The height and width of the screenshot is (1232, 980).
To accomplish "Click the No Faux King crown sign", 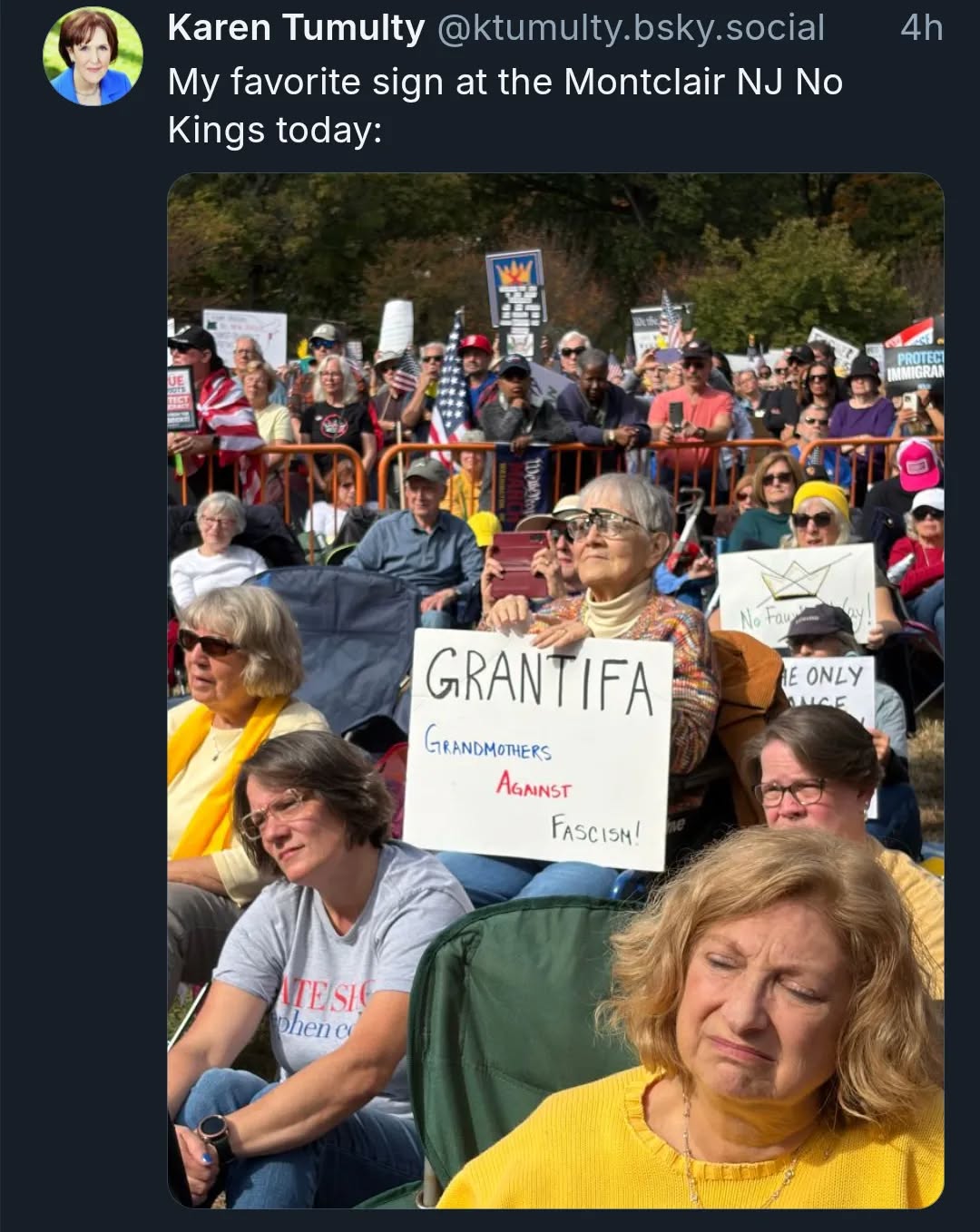I will (797, 592).
